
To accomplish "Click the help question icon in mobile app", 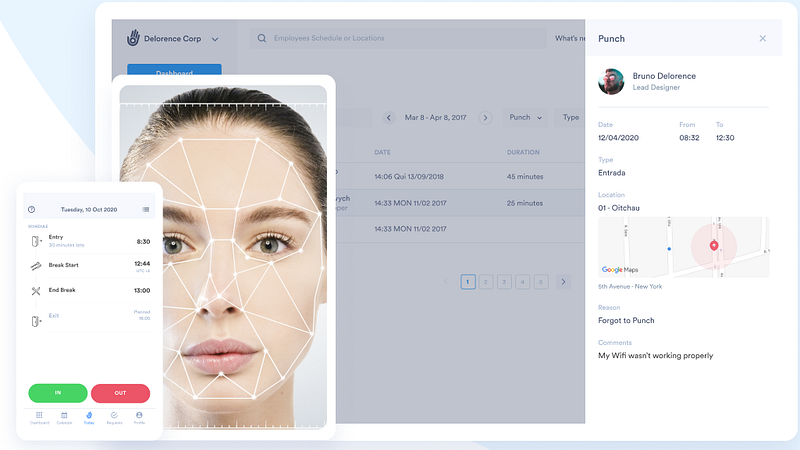I will coord(32,210).
